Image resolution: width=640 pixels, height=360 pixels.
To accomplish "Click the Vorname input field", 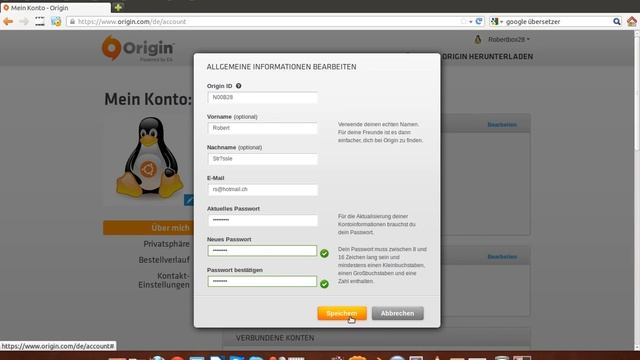I will tap(262, 128).
